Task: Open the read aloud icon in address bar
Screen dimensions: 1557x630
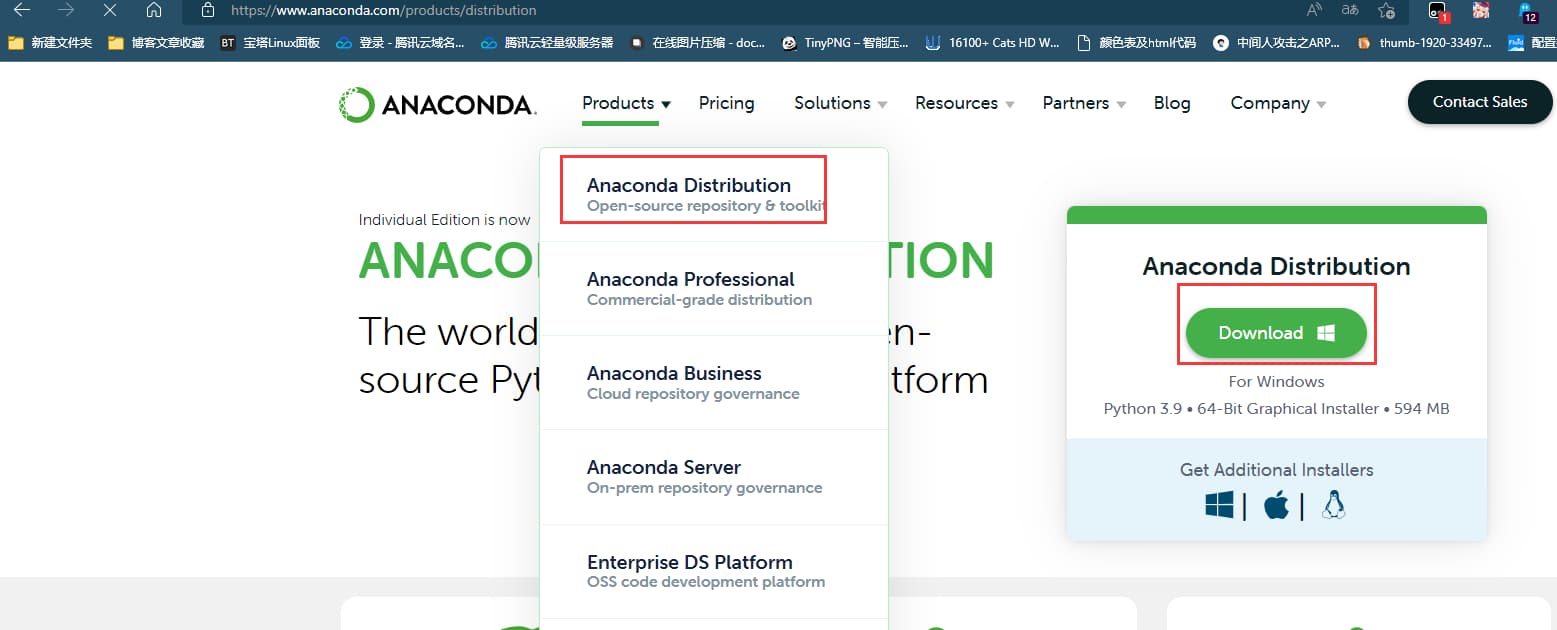Action: tap(1314, 11)
